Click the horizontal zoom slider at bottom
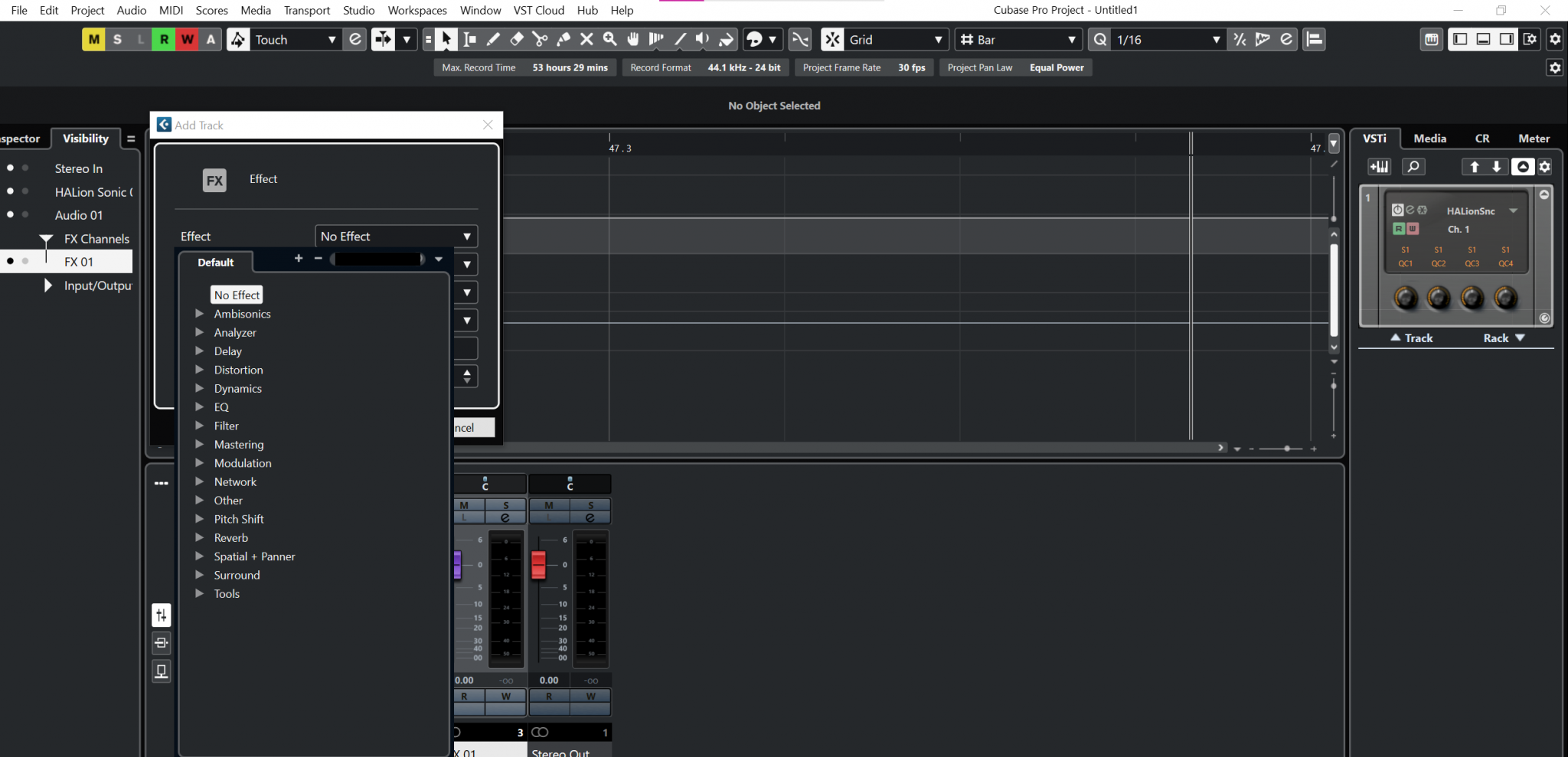This screenshot has width=1568, height=757. [1286, 448]
